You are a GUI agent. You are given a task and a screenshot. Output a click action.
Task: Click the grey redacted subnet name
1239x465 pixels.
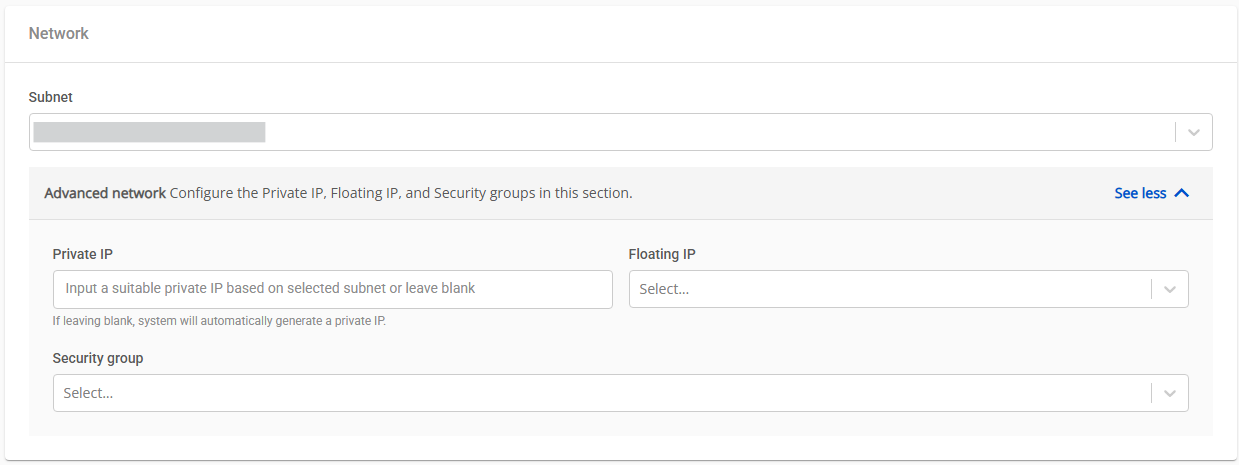tap(149, 132)
